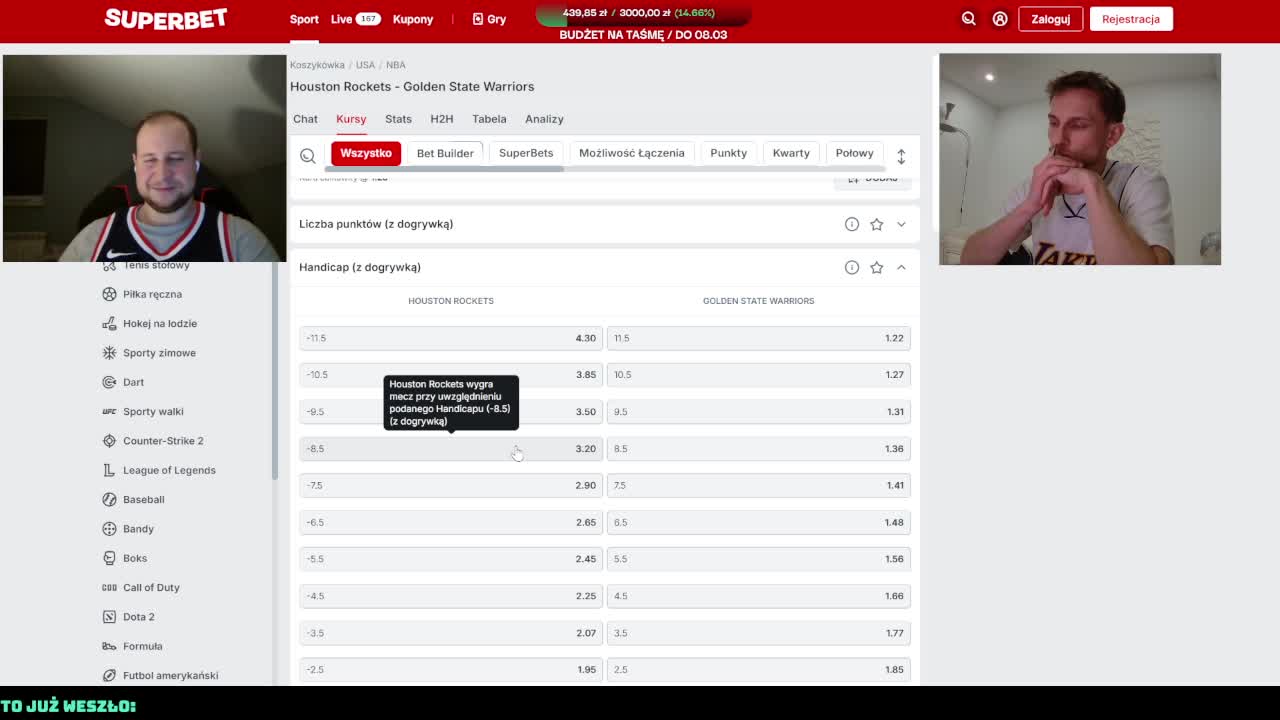This screenshot has height=720, width=1280.
Task: Select Połowy filter
Action: pyautogui.click(x=855, y=153)
